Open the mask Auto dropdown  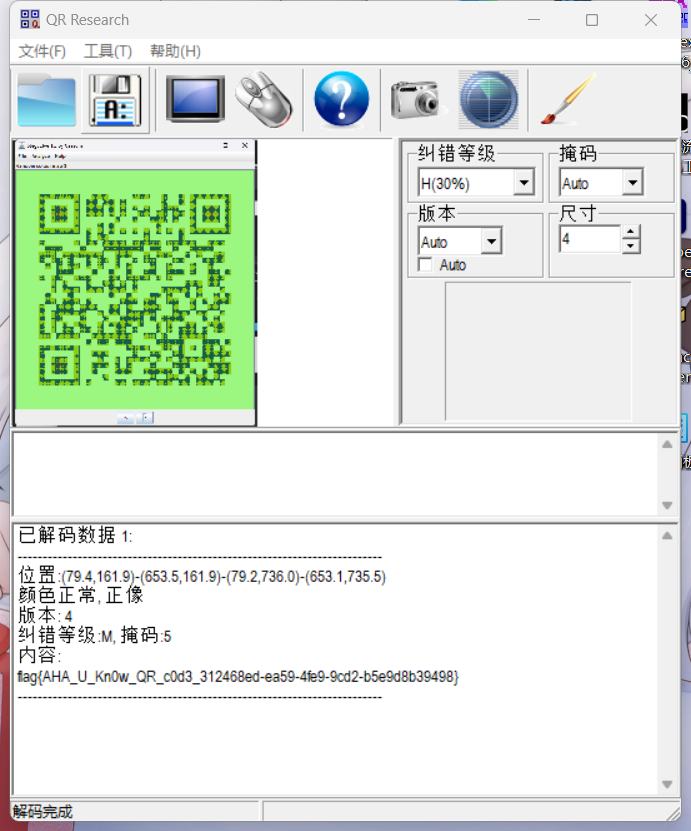(631, 184)
